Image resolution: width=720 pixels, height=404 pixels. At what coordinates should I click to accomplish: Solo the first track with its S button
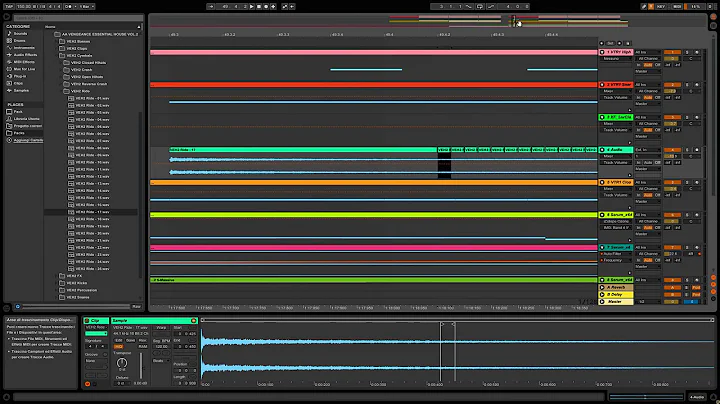687,52
